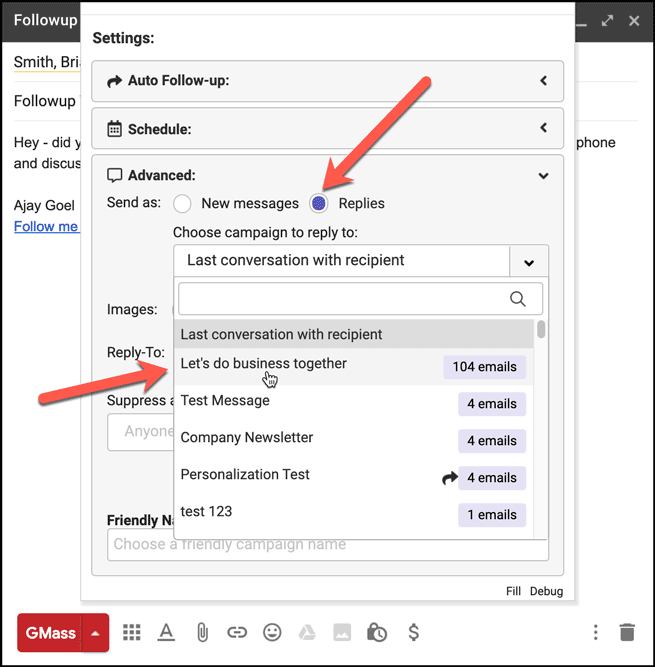Image resolution: width=655 pixels, height=667 pixels.
Task: Click the Fill link
Action: (x=513, y=591)
